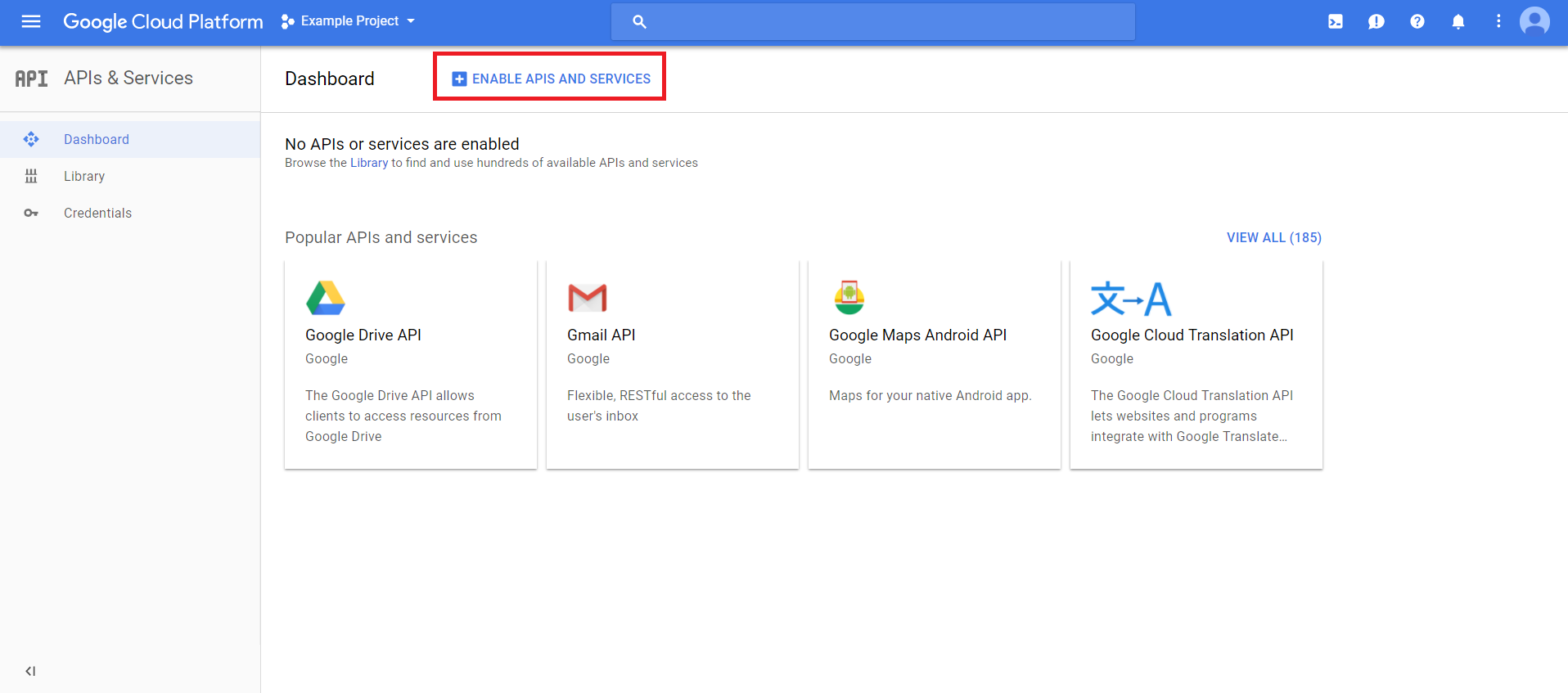The image size is (1568, 693).
Task: Show notifications bell
Action: click(x=1458, y=22)
